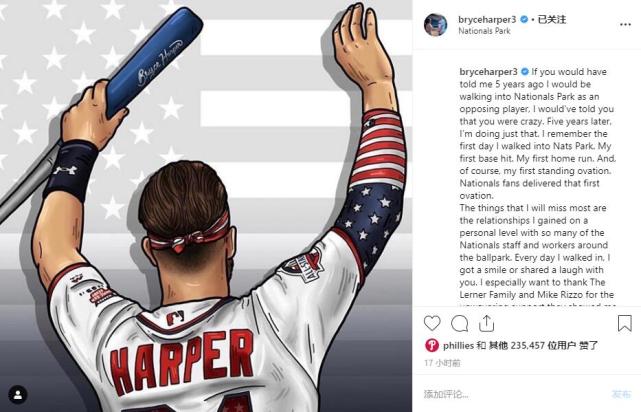Toggle the 已关注 following button
The height and width of the screenshot is (412, 641).
coord(551,19)
